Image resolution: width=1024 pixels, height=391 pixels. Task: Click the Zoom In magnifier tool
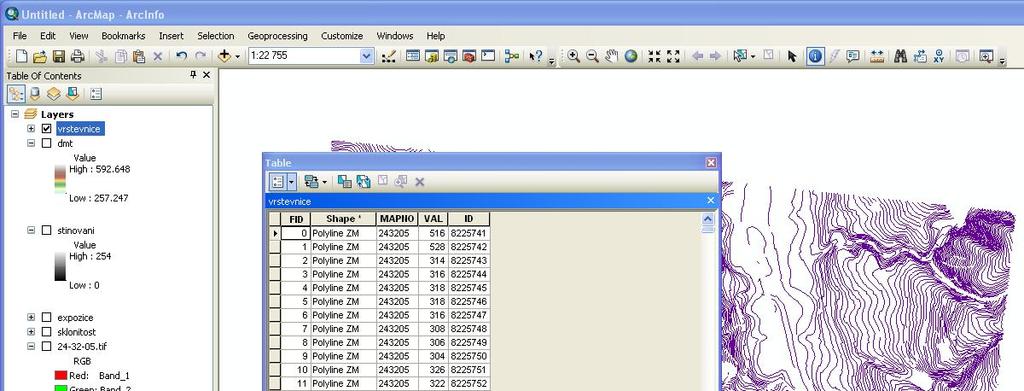point(573,56)
